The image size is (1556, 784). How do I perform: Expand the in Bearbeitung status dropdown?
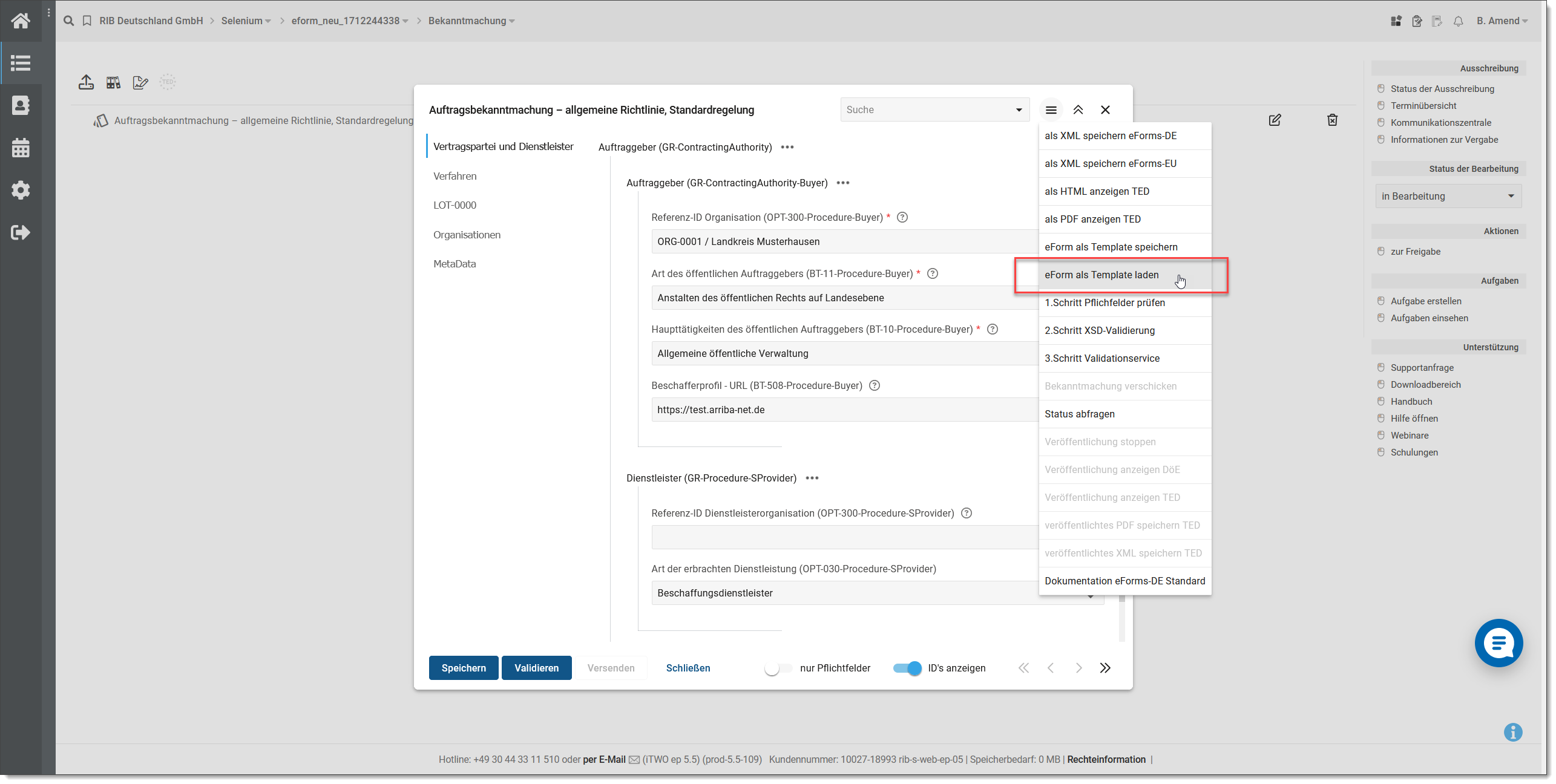point(1448,197)
